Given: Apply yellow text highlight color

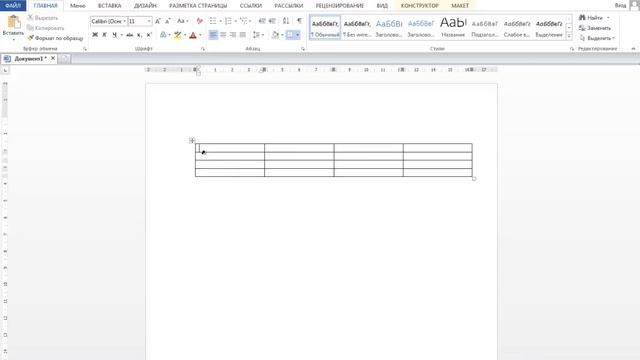Looking at the screenshot, I should (x=178, y=35).
